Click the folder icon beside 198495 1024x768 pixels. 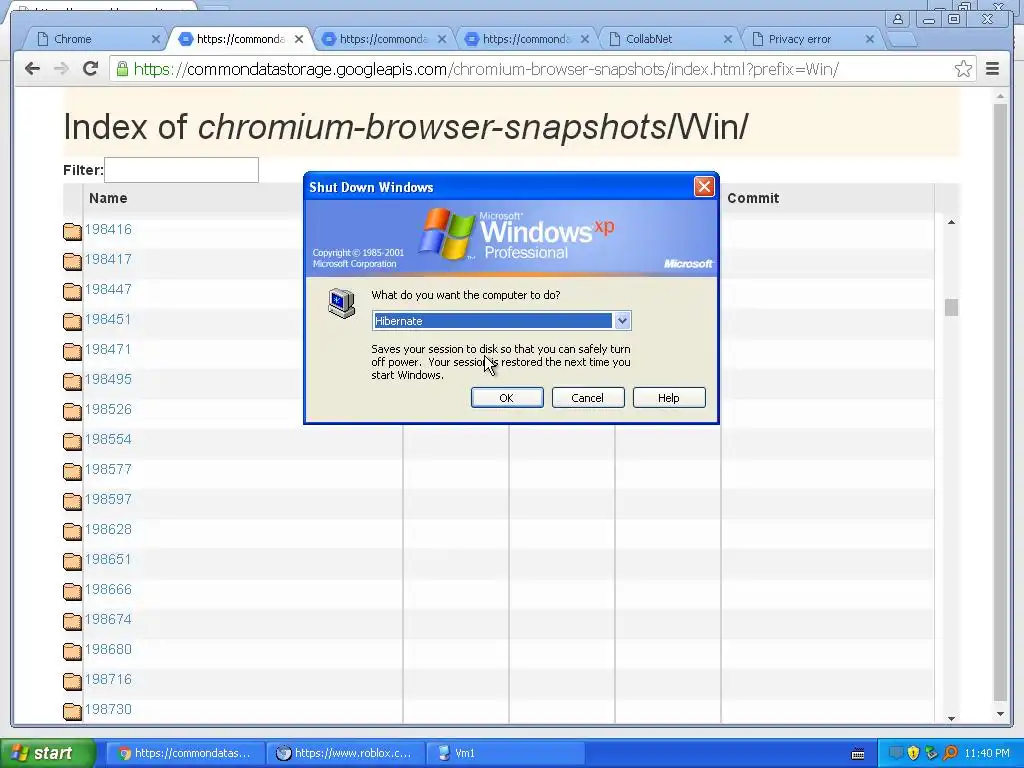click(x=72, y=381)
